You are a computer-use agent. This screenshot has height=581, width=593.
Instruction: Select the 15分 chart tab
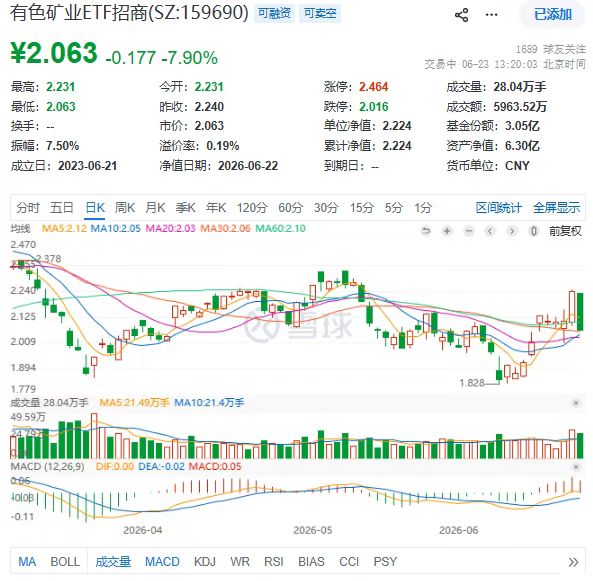click(x=362, y=208)
